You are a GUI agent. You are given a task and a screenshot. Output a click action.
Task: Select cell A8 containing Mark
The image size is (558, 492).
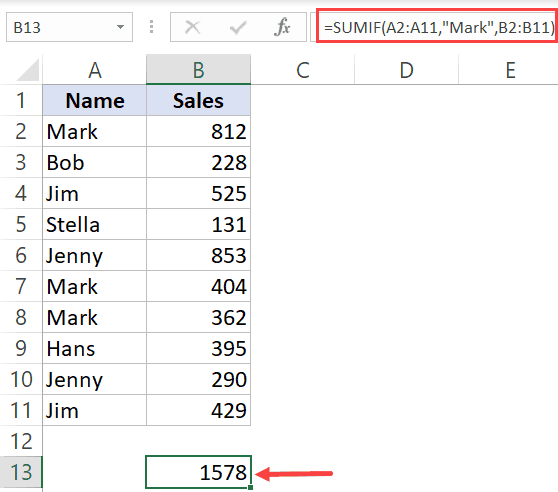(x=95, y=317)
